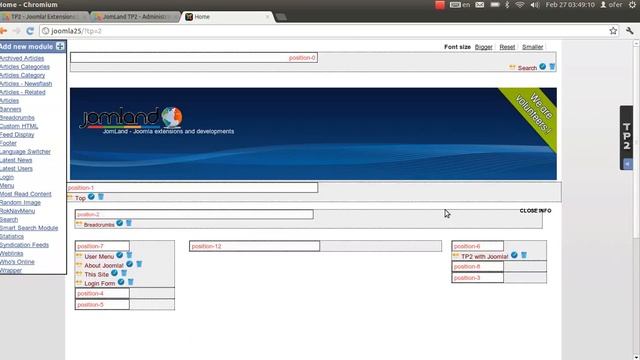Open the ofer user menu
The height and width of the screenshot is (360, 640).
[x=611, y=5]
